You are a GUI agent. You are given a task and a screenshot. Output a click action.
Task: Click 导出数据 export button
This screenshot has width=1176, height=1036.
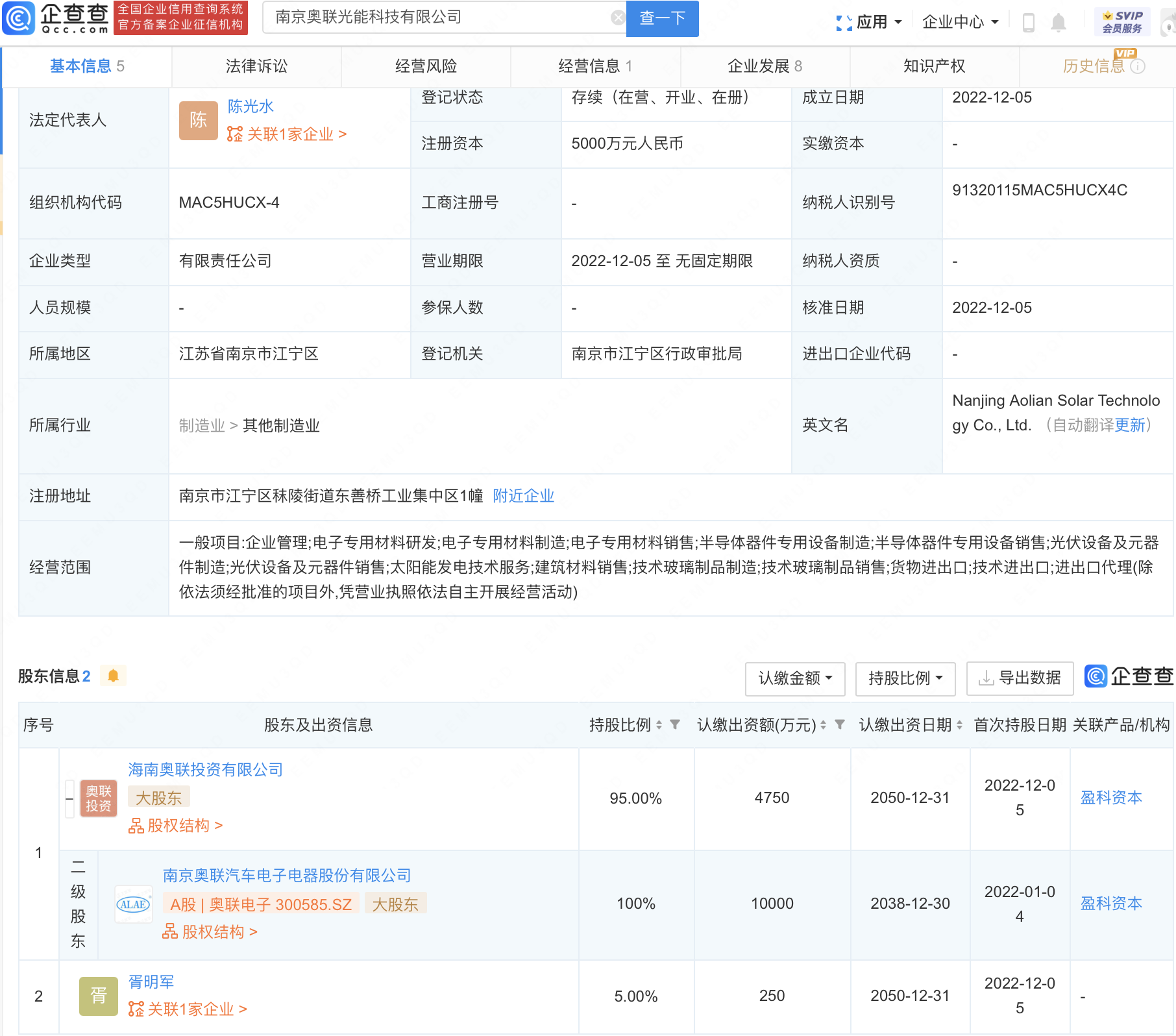click(x=1020, y=678)
